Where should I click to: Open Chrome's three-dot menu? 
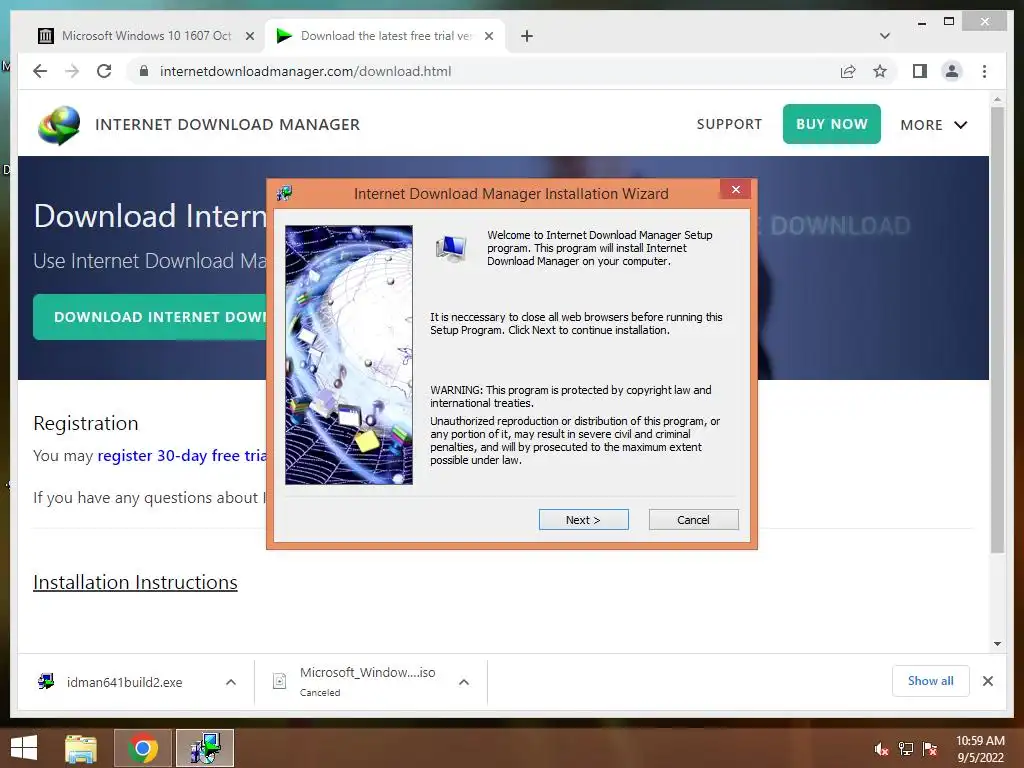point(984,71)
